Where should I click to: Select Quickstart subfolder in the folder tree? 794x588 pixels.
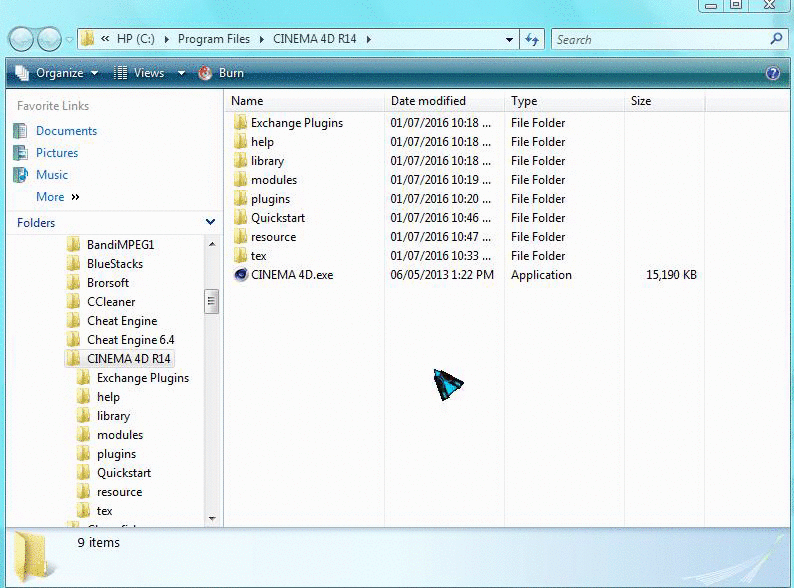coord(124,473)
